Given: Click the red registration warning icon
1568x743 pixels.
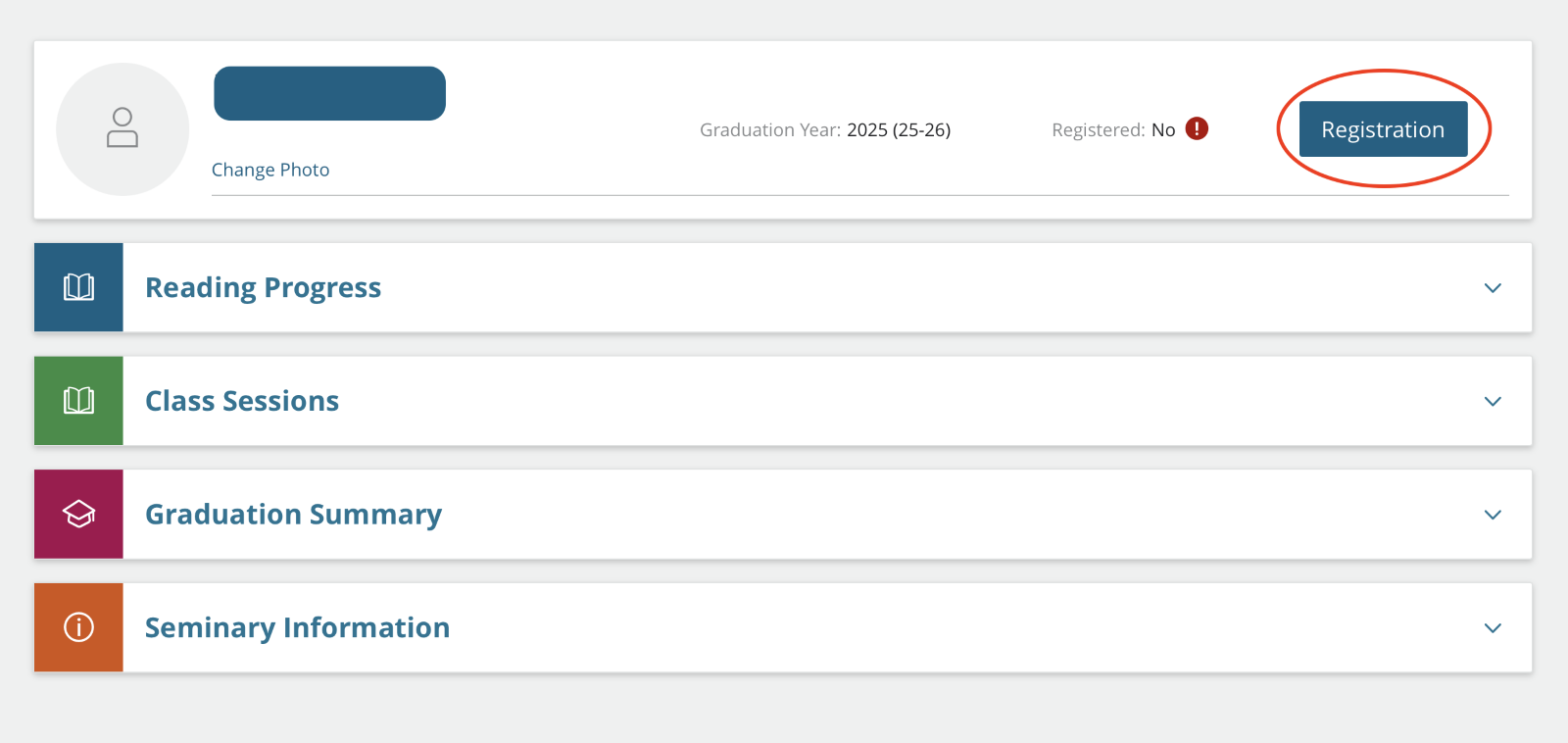Looking at the screenshot, I should 1197,128.
